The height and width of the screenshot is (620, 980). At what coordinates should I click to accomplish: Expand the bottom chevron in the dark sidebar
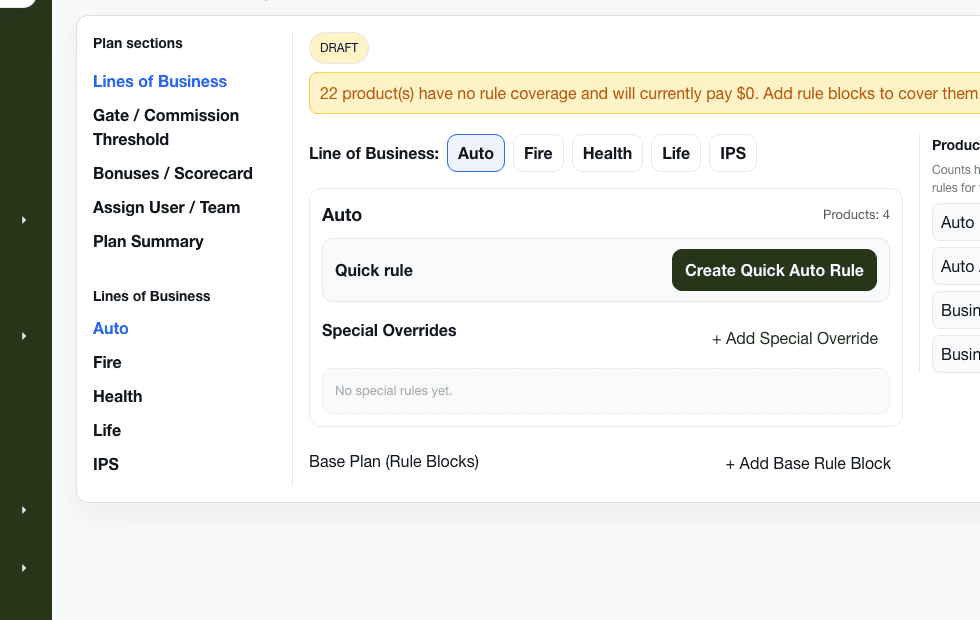(24, 567)
